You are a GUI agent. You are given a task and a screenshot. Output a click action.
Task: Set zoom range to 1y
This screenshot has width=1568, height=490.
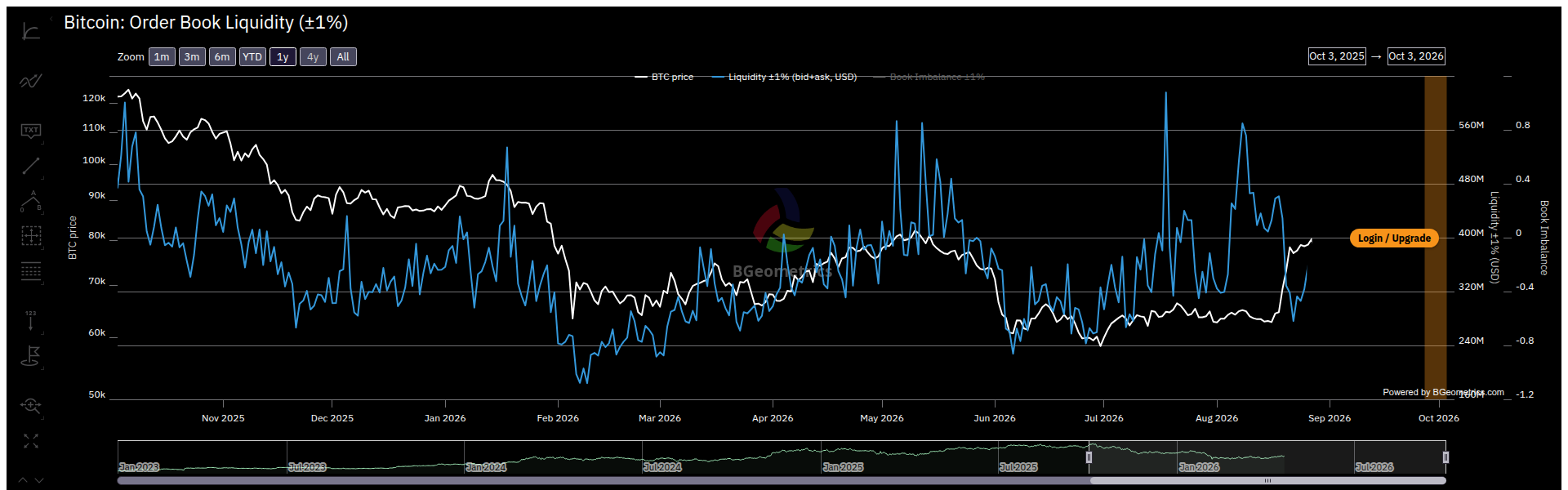(x=283, y=56)
